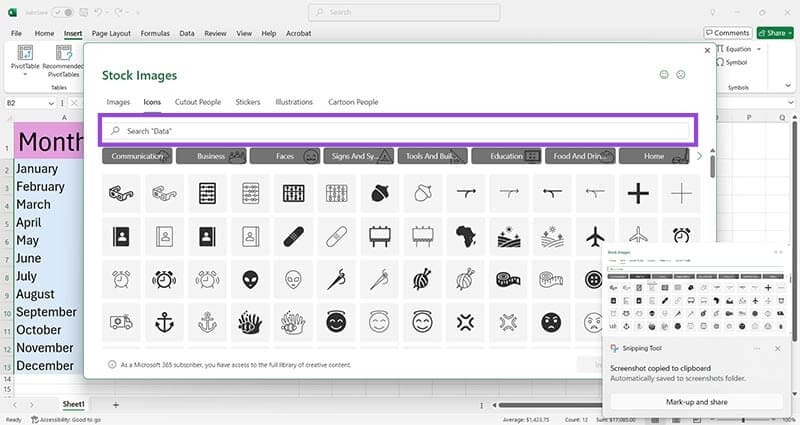Filter icons by Education category

pyautogui.click(x=507, y=156)
